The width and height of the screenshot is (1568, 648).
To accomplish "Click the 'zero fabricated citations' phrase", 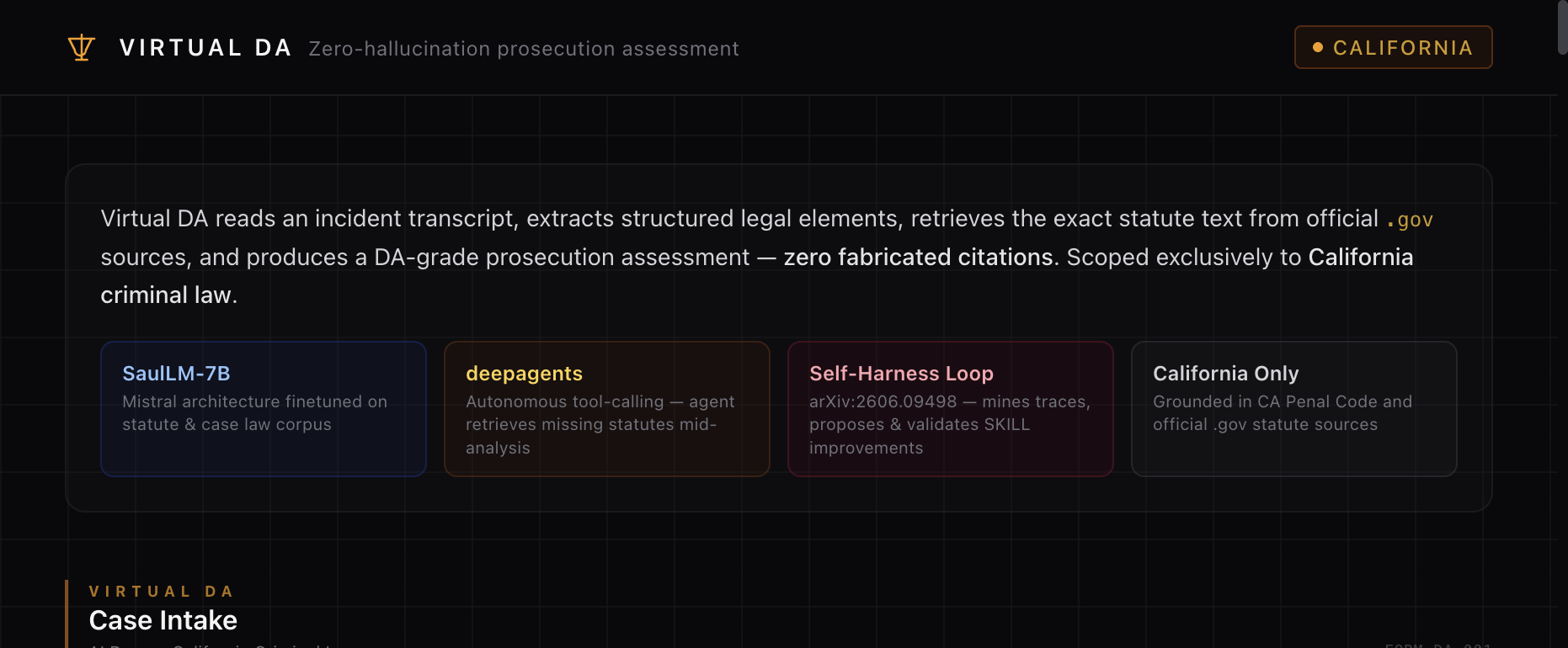I will pyautogui.click(x=918, y=257).
